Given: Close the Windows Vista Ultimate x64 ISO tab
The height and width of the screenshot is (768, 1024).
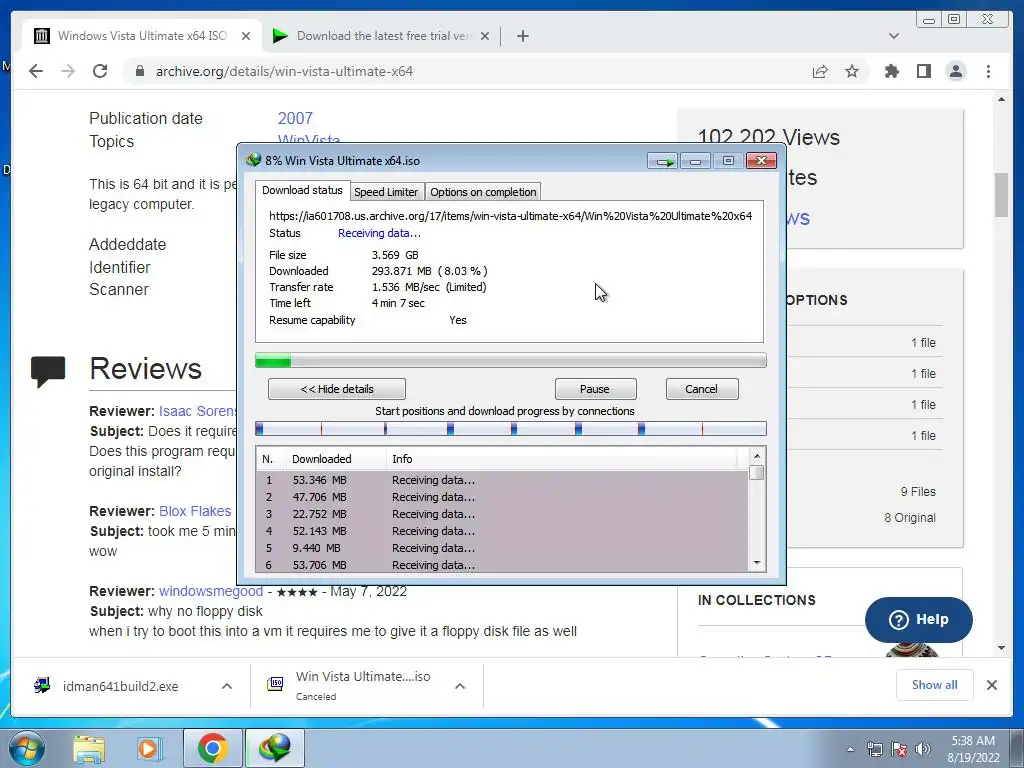Looking at the screenshot, I should [246, 36].
